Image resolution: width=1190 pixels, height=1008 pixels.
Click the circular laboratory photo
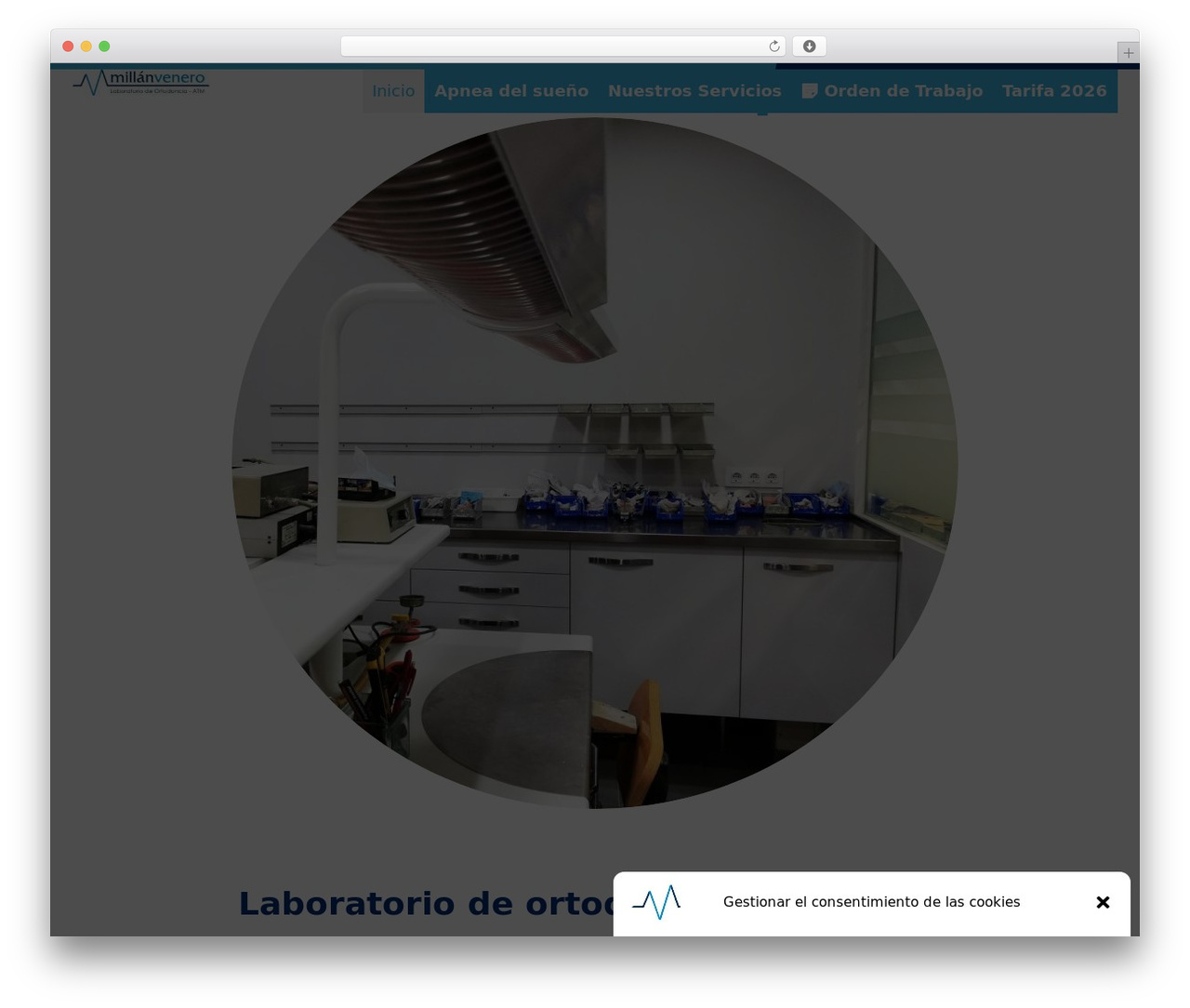click(x=595, y=463)
